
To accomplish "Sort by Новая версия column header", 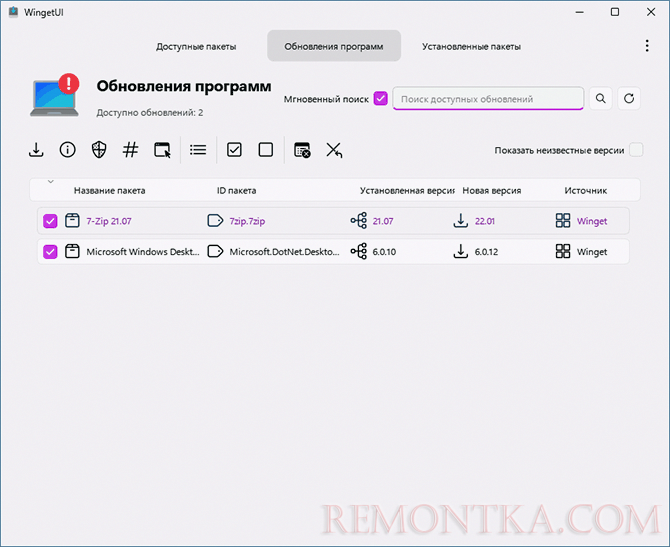I will tap(492, 191).
